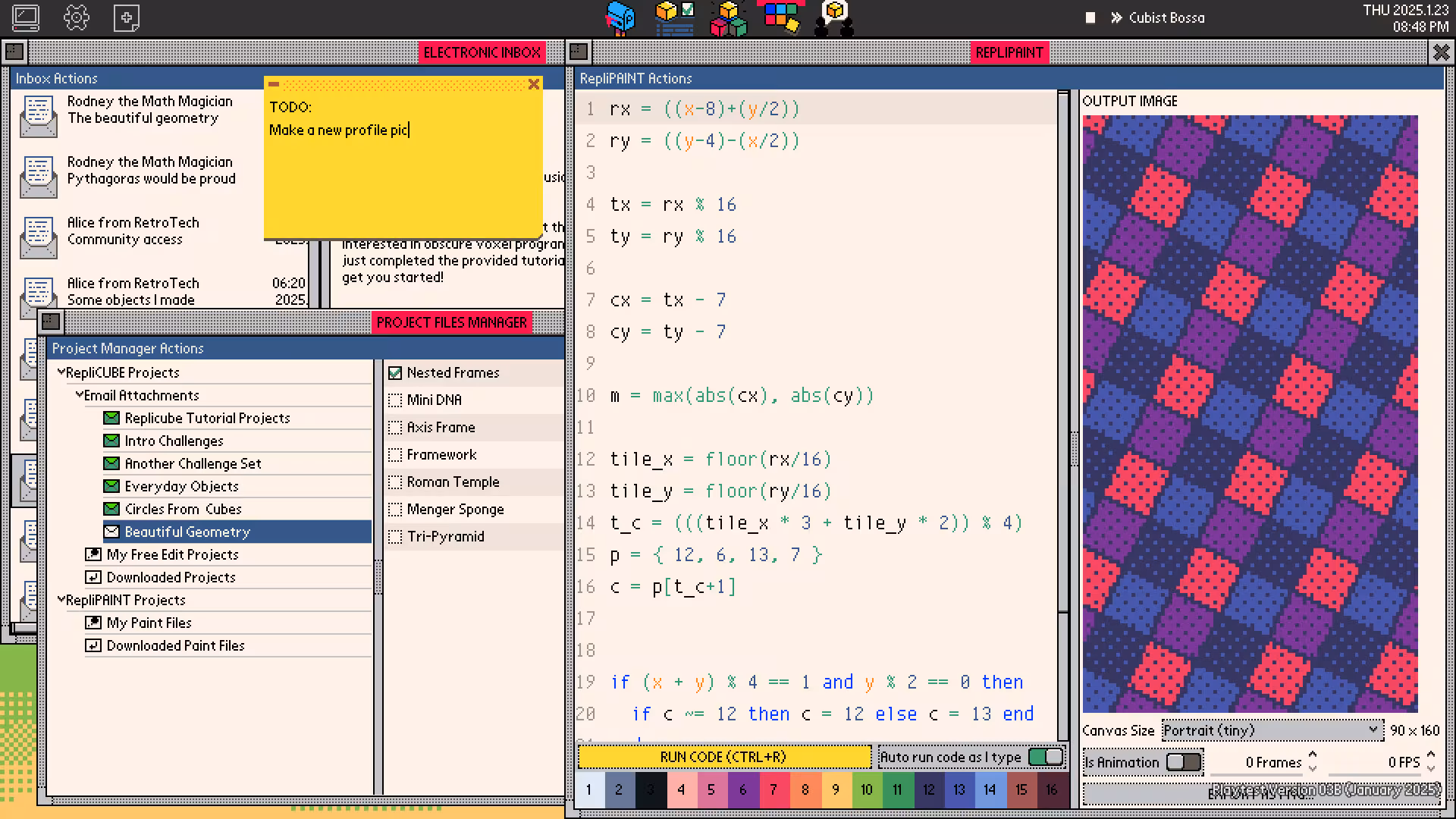Image resolution: width=1456 pixels, height=819 pixels.
Task: Open the Canvas Size dropdown
Action: click(x=1272, y=730)
